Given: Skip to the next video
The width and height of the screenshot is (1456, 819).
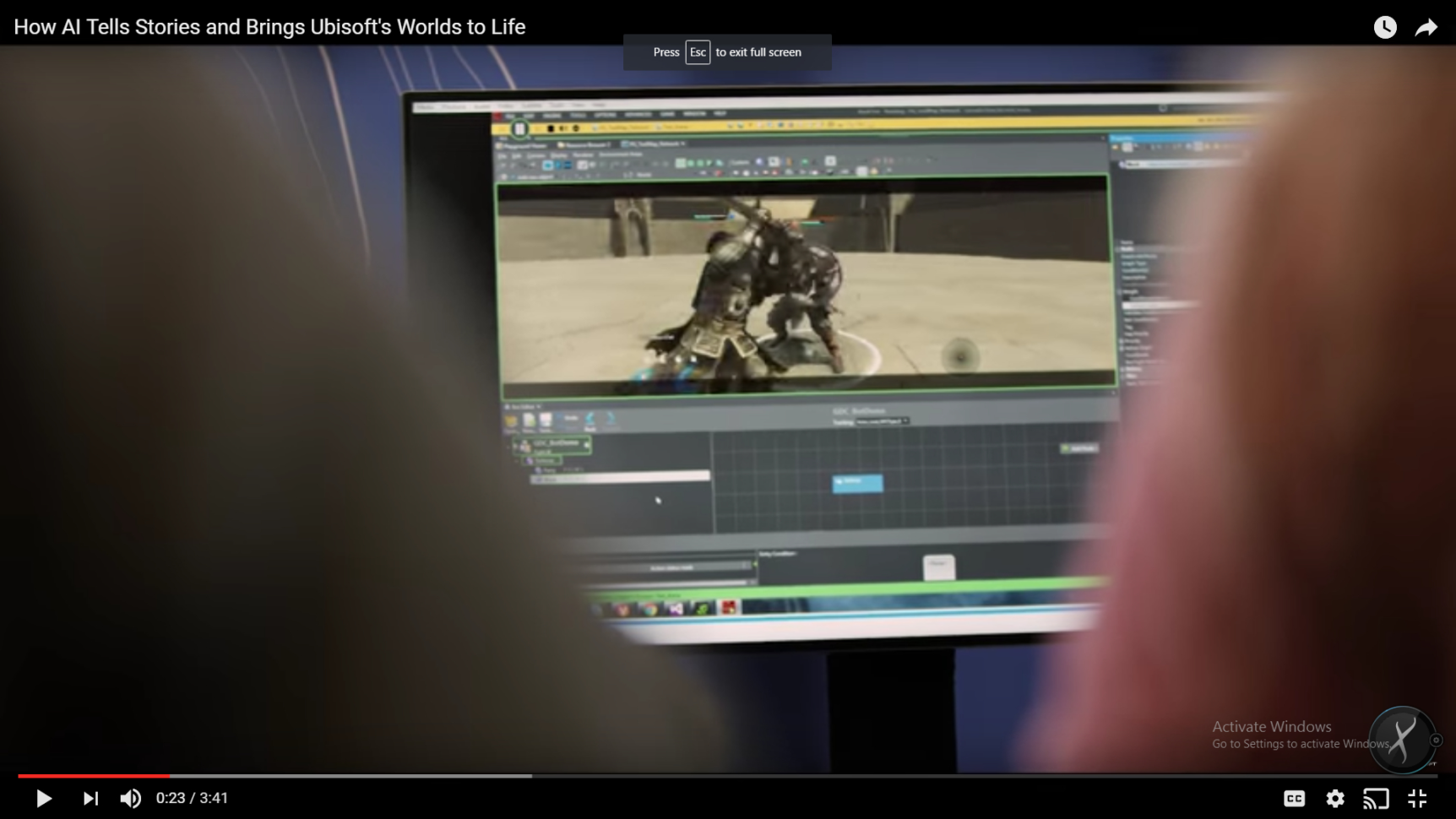Looking at the screenshot, I should (90, 798).
